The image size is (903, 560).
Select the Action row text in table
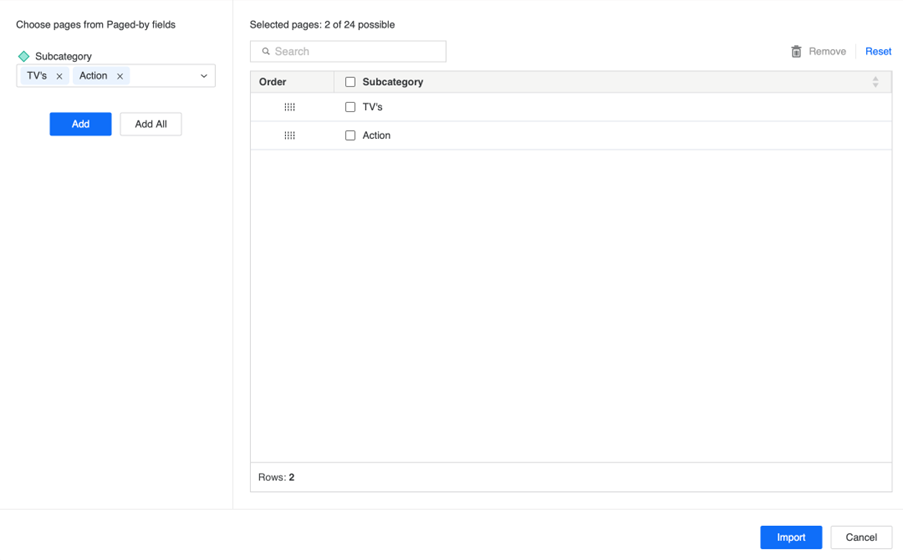(x=377, y=135)
